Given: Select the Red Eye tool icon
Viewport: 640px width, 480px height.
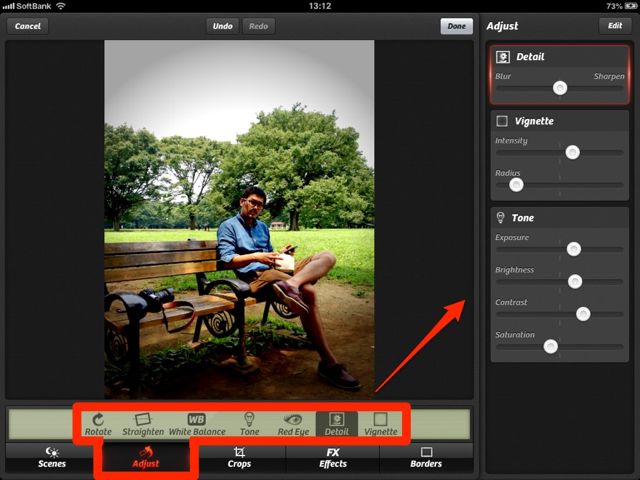Looking at the screenshot, I should (293, 424).
